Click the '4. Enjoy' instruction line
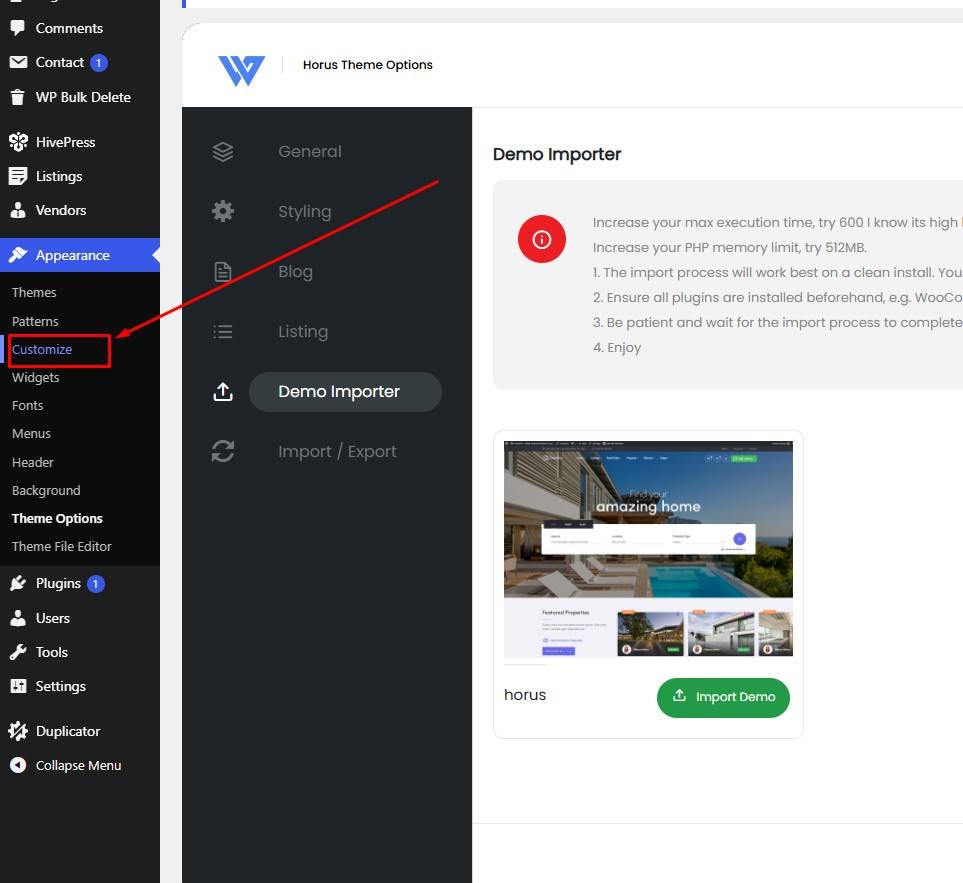Screen dimensions: 963x883 [617, 348]
